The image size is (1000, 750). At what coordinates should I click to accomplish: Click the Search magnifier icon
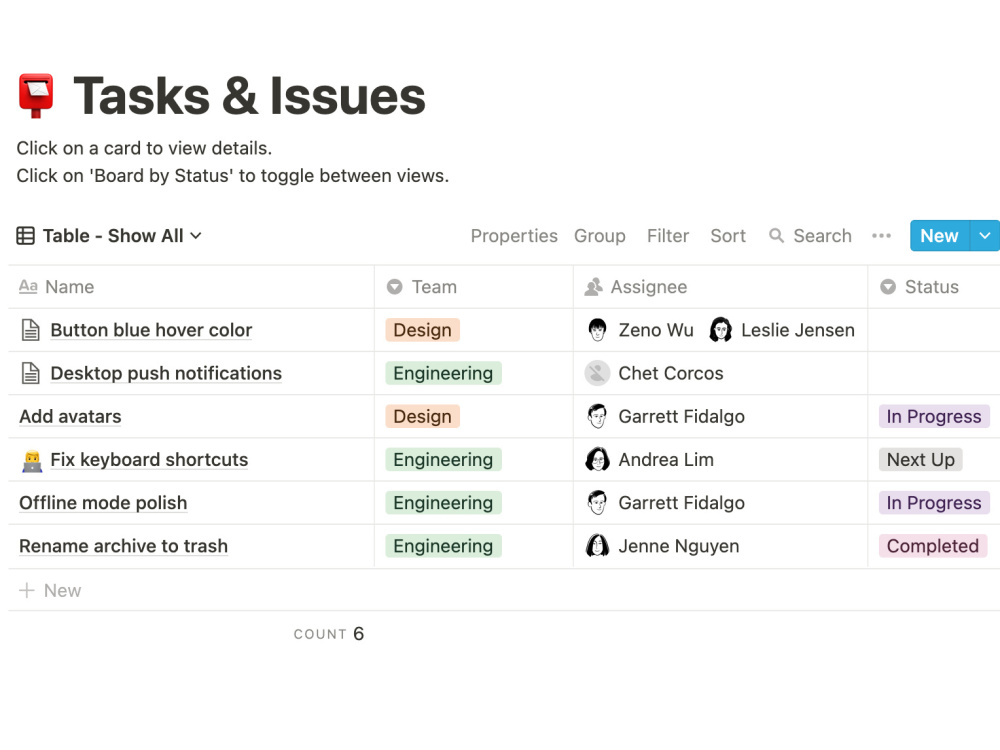(x=776, y=236)
